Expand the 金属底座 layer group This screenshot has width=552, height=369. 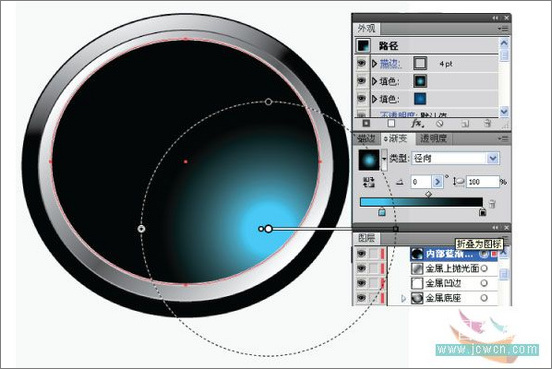coord(403,298)
